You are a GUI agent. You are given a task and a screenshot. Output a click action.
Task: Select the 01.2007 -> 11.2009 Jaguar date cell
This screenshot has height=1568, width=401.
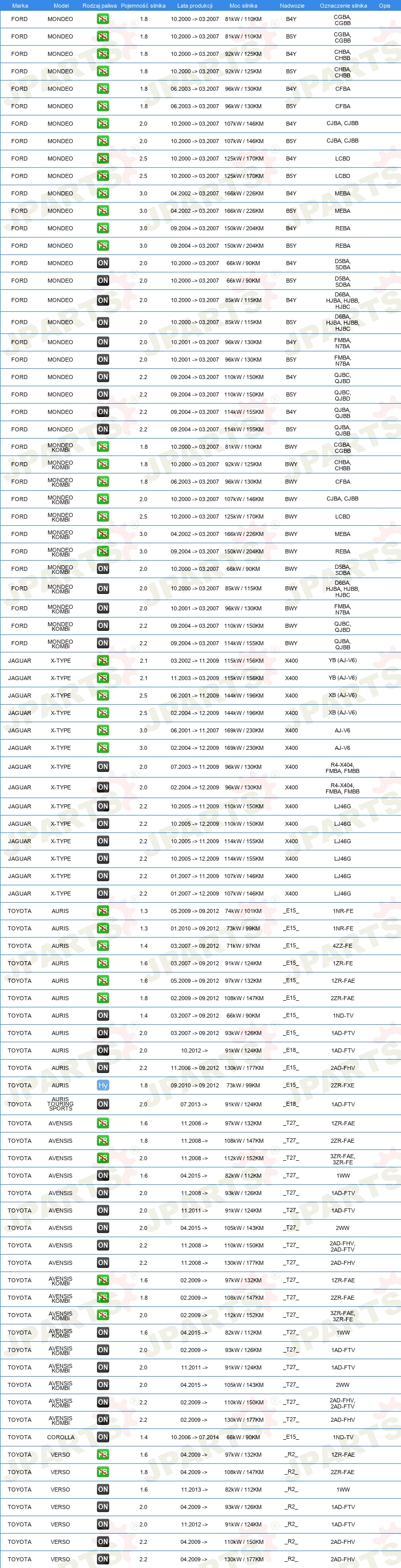tap(195, 877)
